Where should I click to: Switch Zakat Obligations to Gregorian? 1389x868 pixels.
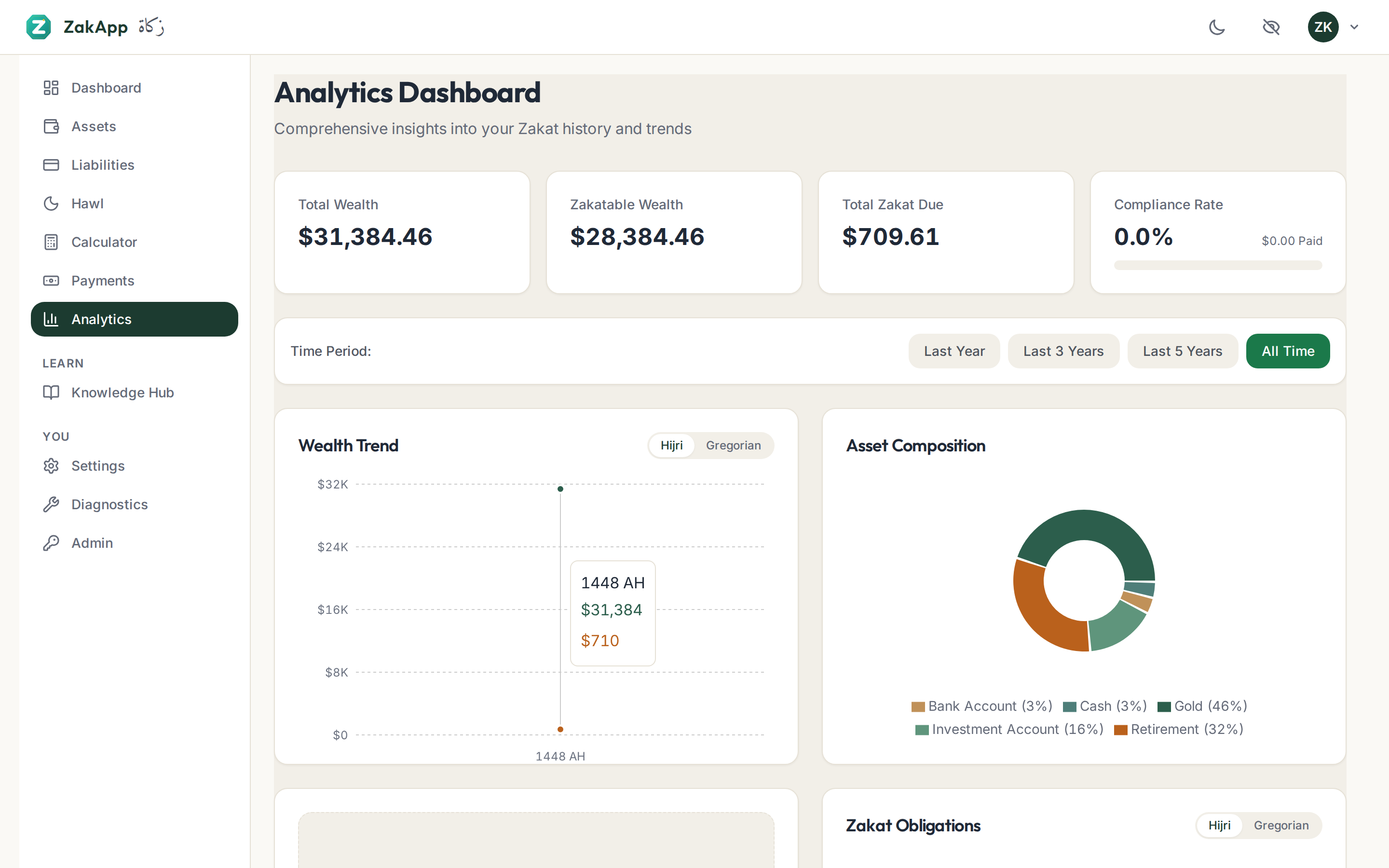[x=1281, y=825]
